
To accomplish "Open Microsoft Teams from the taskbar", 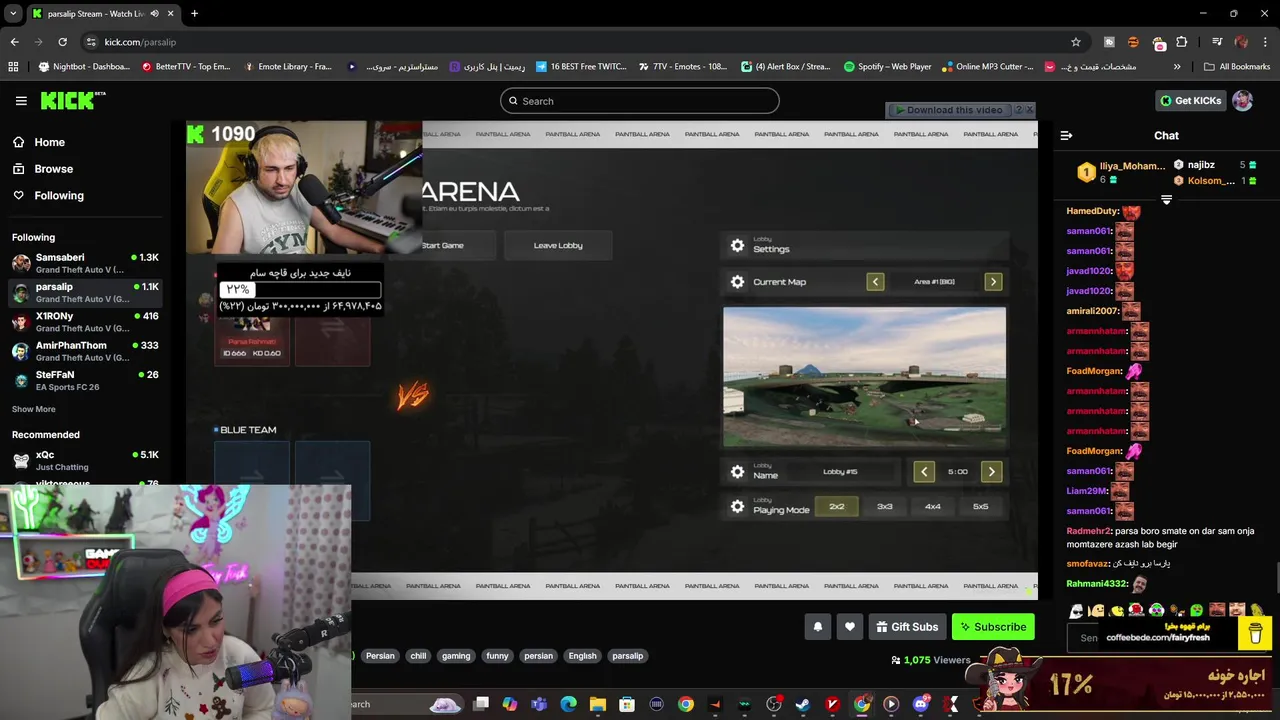I will pos(539,704).
